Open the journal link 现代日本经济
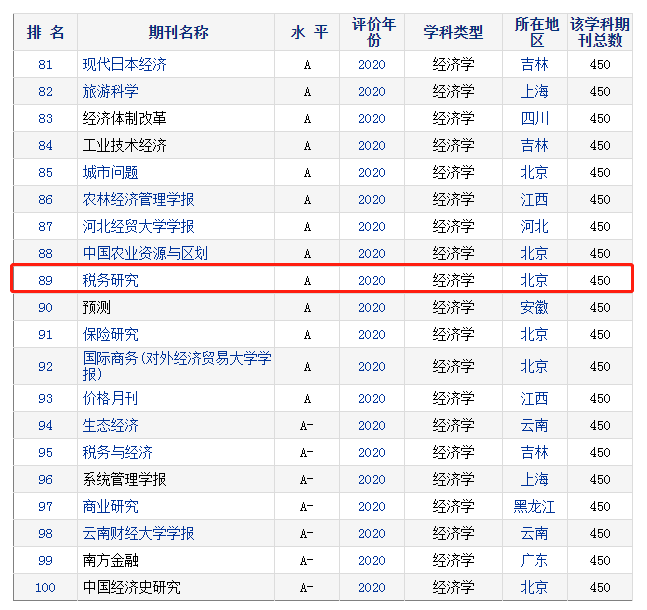The width and height of the screenshot is (647, 610). [125, 64]
